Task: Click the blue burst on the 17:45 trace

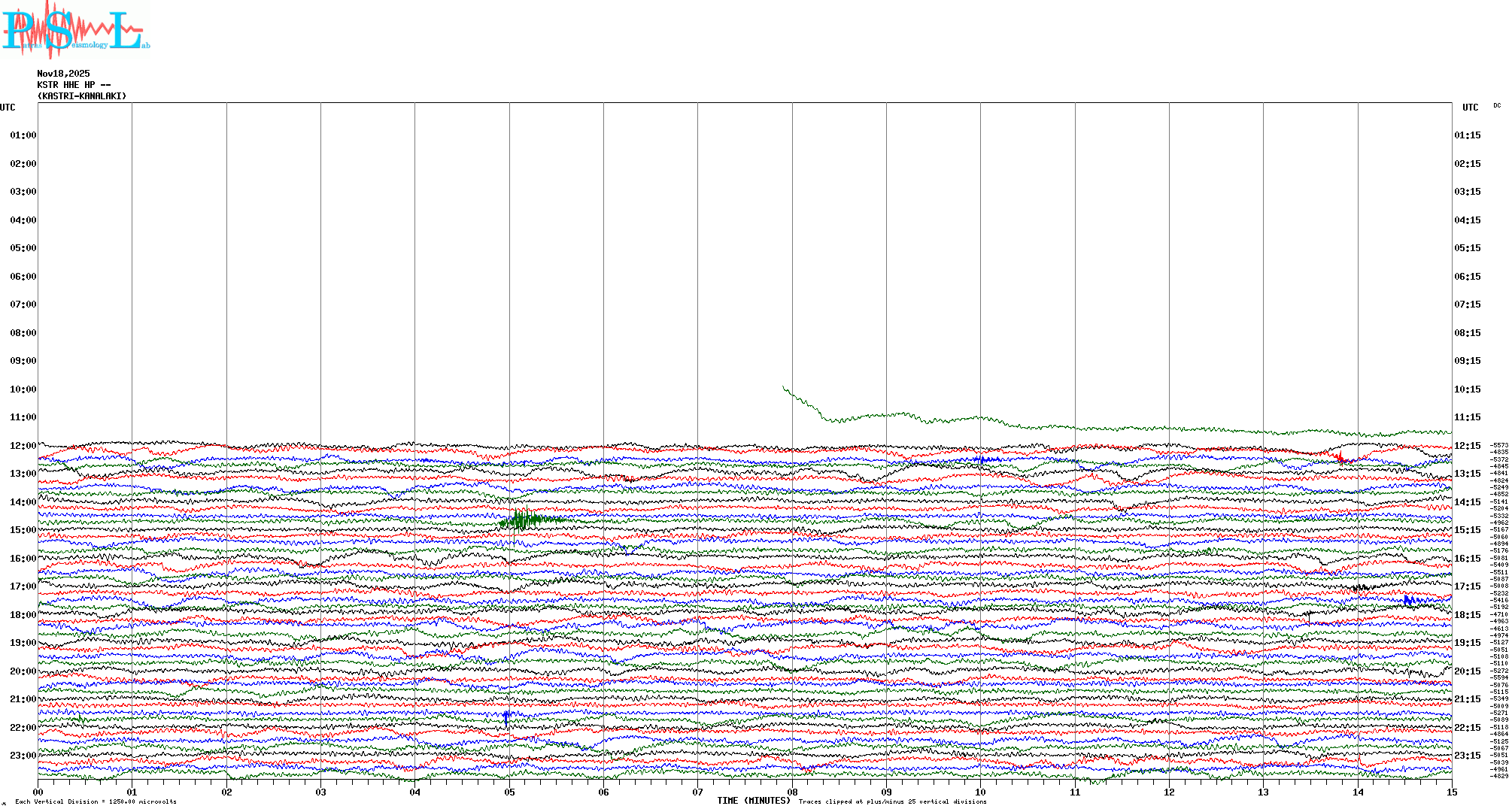Action: (x=1410, y=599)
